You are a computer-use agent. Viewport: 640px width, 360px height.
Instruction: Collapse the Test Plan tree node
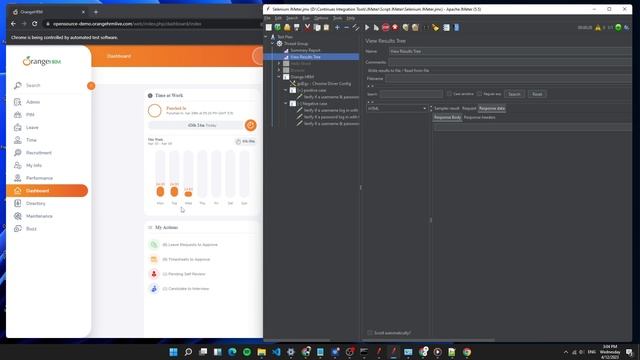click(x=266, y=37)
